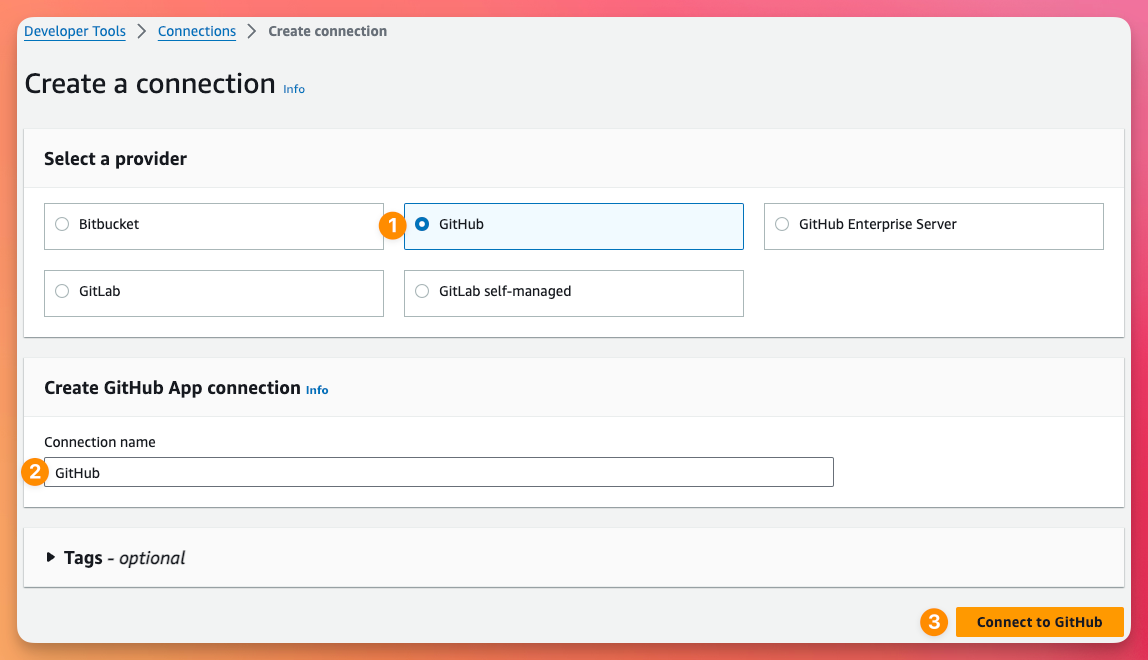Select the Bitbucket provider radio button
The image size is (1148, 660).
[x=62, y=224]
